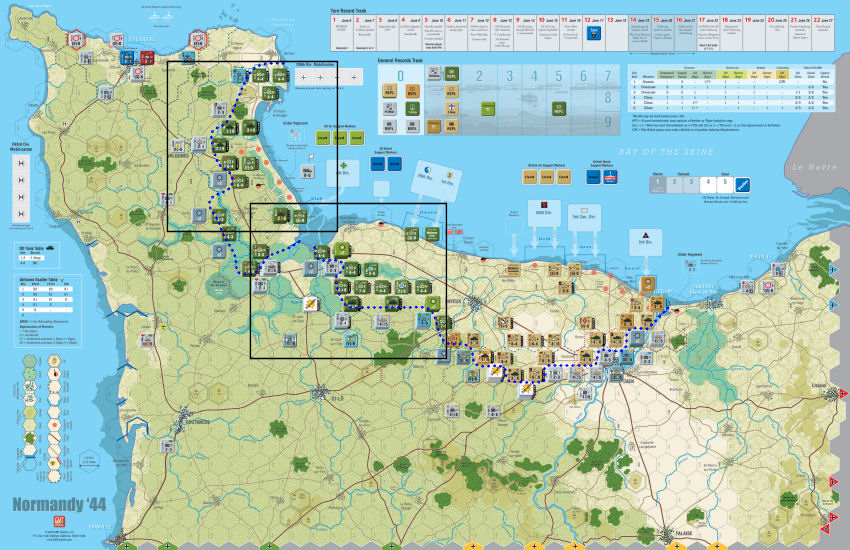Click the green REPL marker in box 5
The width and height of the screenshot is (850, 550).
click(559, 108)
